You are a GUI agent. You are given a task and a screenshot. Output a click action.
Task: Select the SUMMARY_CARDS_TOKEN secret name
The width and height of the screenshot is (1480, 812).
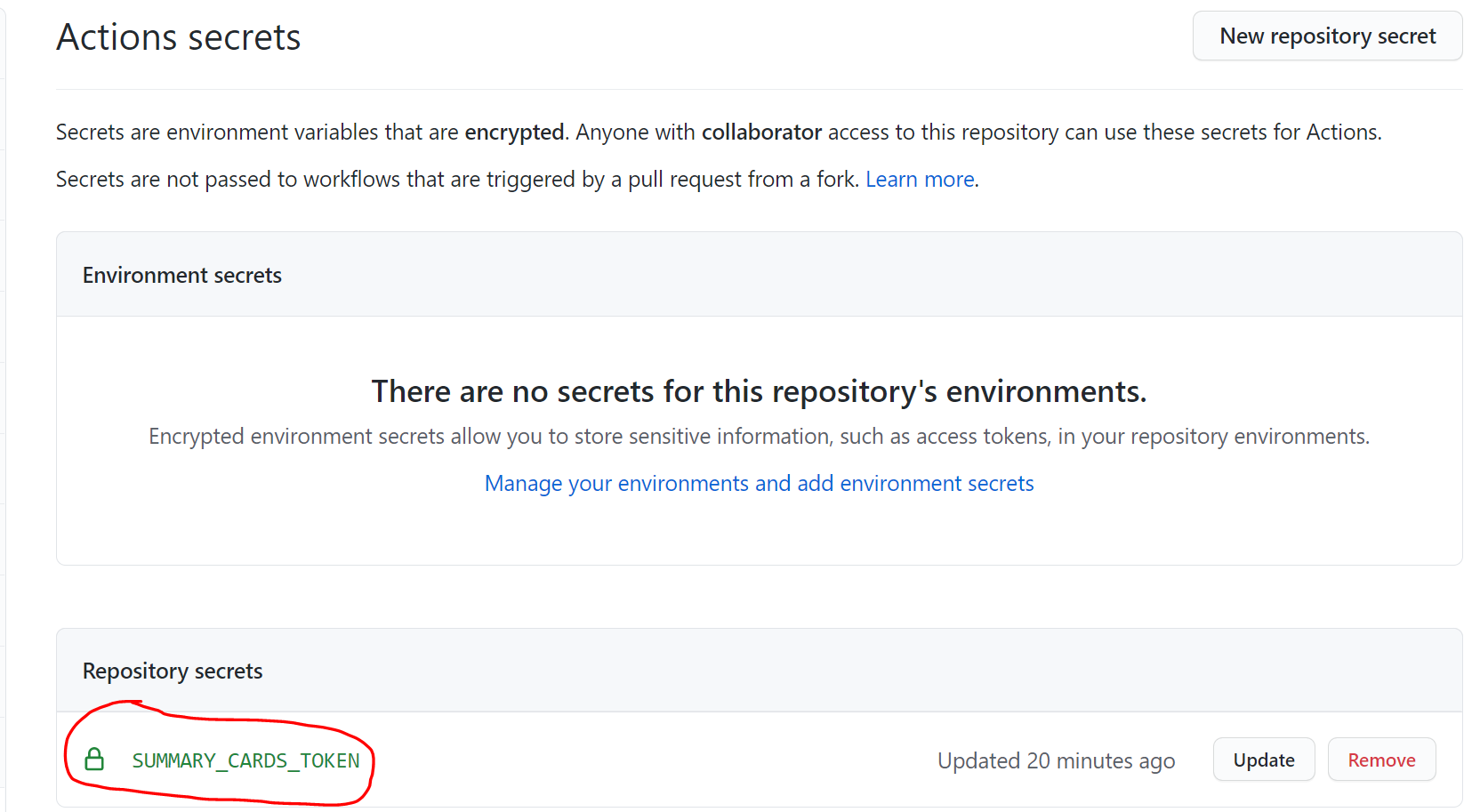245,761
